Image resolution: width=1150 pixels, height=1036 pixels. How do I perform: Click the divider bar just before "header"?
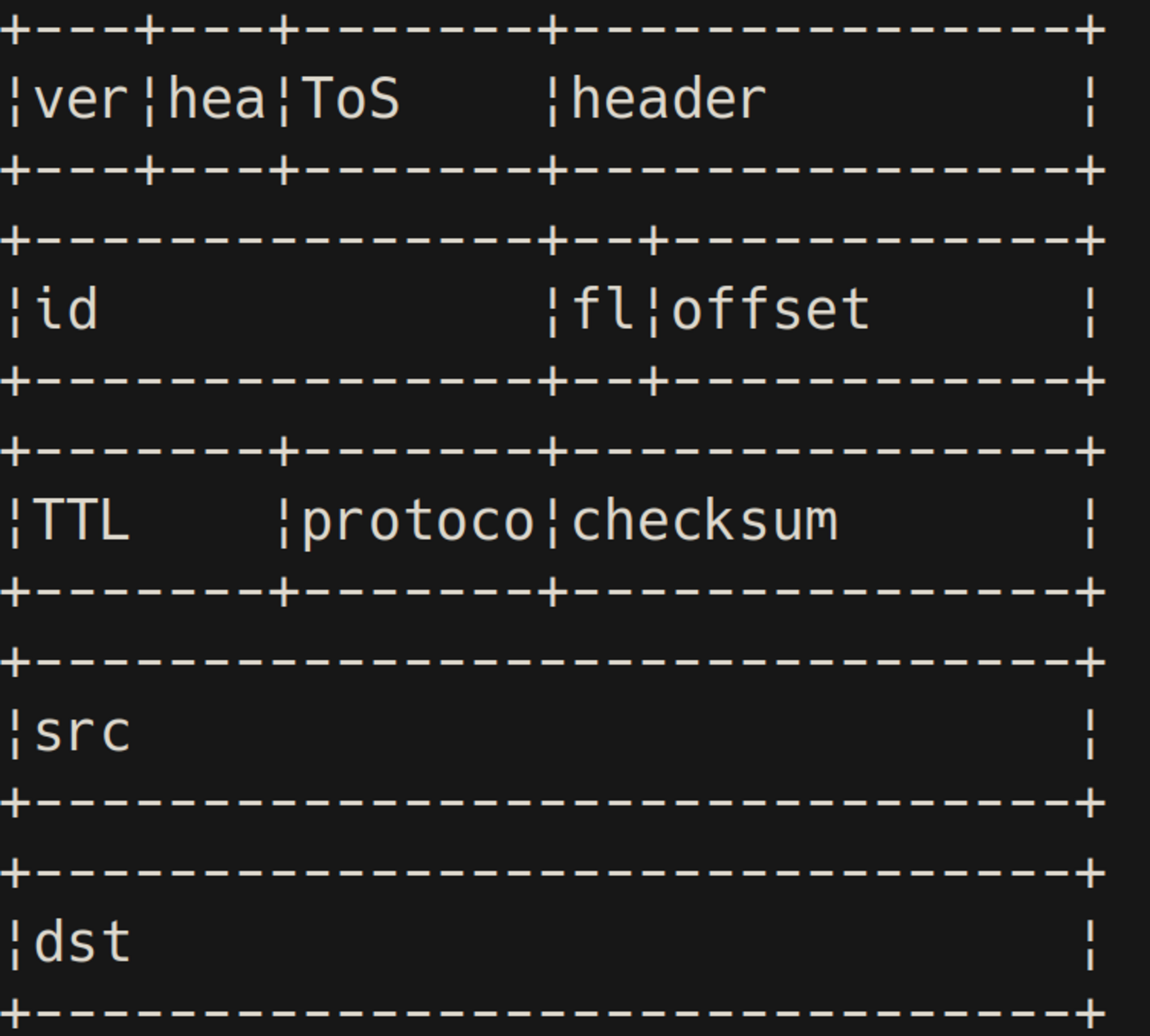[553, 101]
